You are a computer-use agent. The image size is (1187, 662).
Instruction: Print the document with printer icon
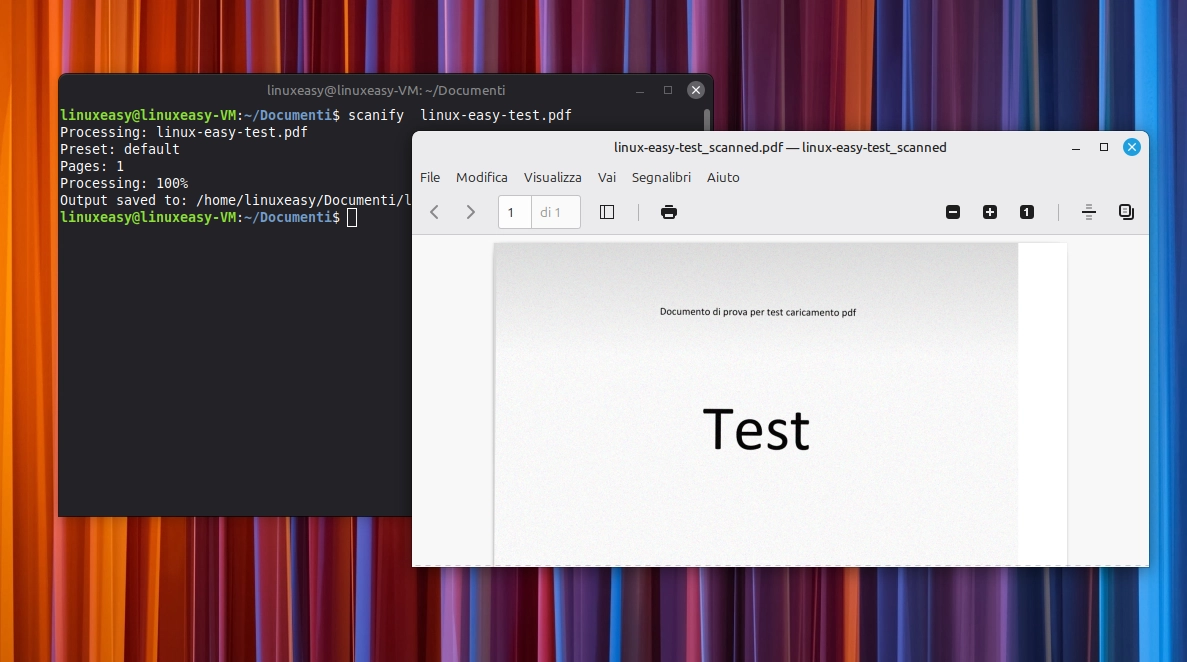pos(669,212)
